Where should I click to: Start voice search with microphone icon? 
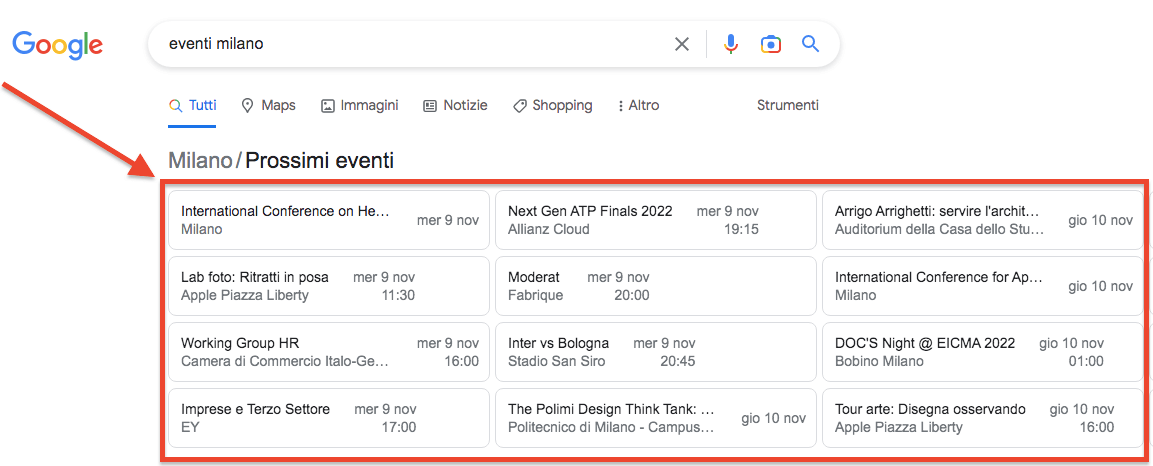click(731, 44)
